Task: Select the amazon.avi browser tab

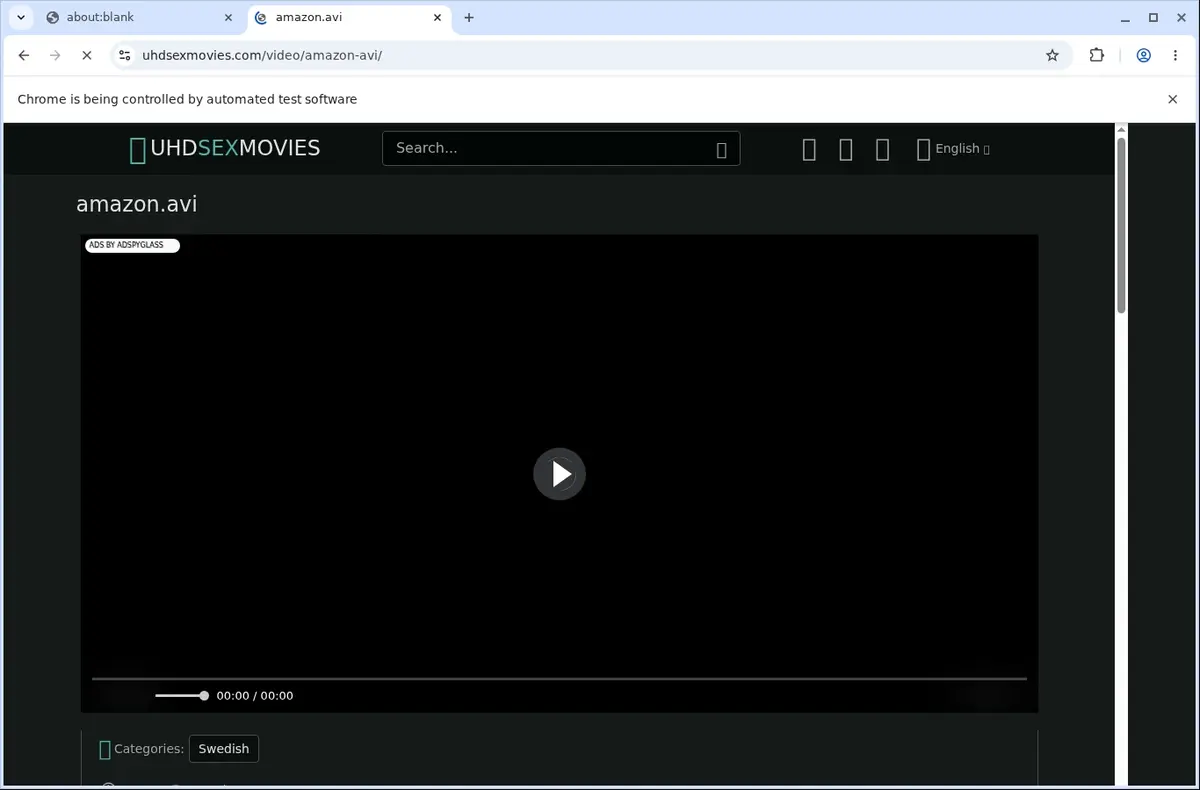Action: 346,17
